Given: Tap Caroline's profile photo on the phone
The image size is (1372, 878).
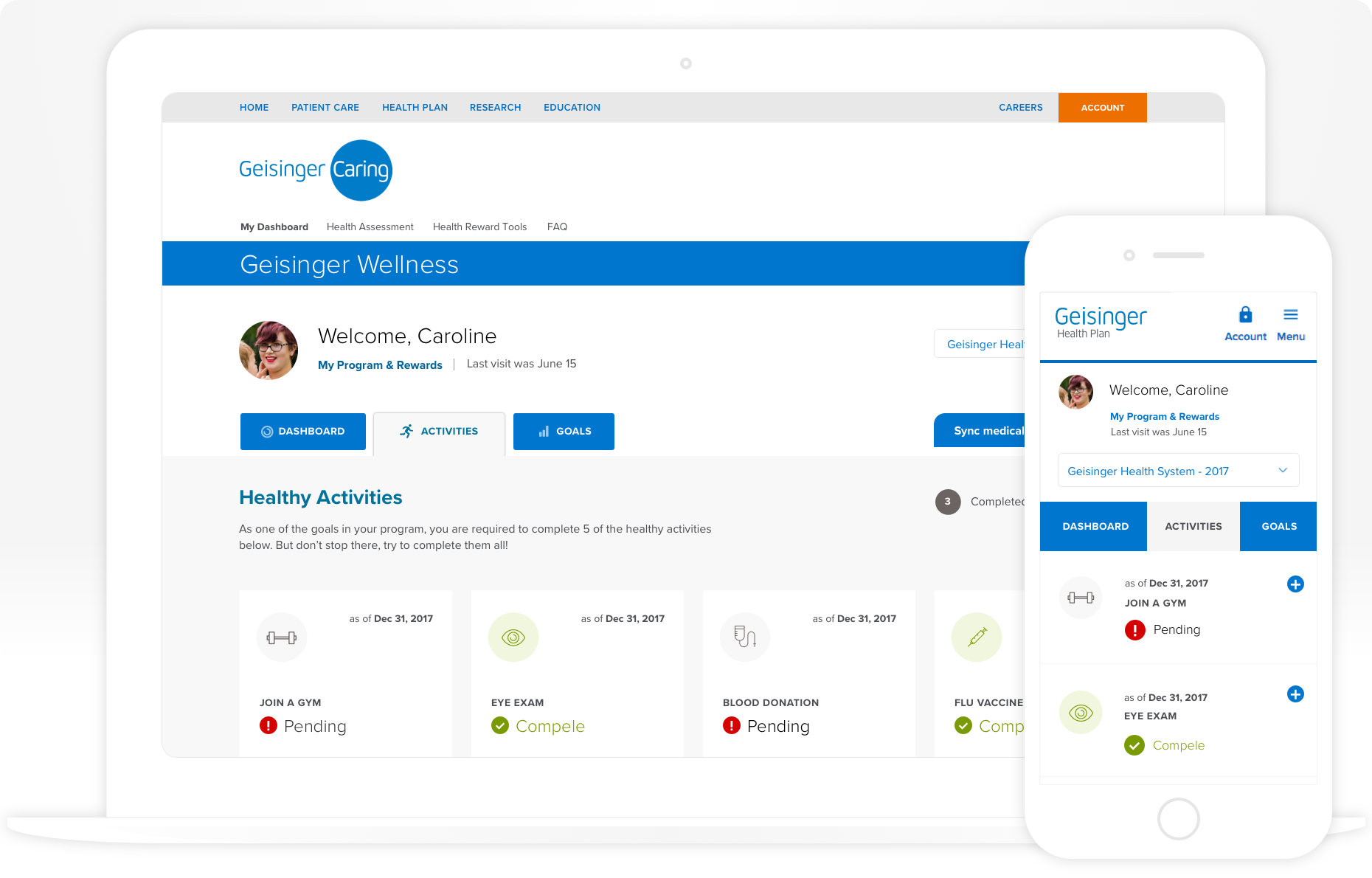Looking at the screenshot, I should [x=1076, y=392].
